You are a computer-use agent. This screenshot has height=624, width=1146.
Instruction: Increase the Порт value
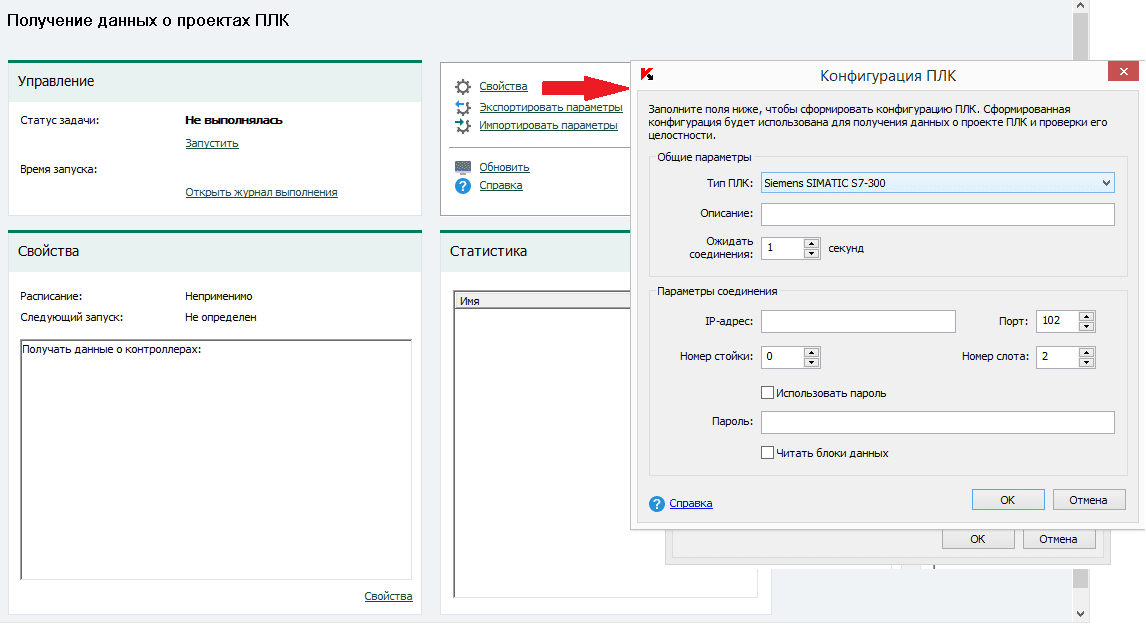1087,316
